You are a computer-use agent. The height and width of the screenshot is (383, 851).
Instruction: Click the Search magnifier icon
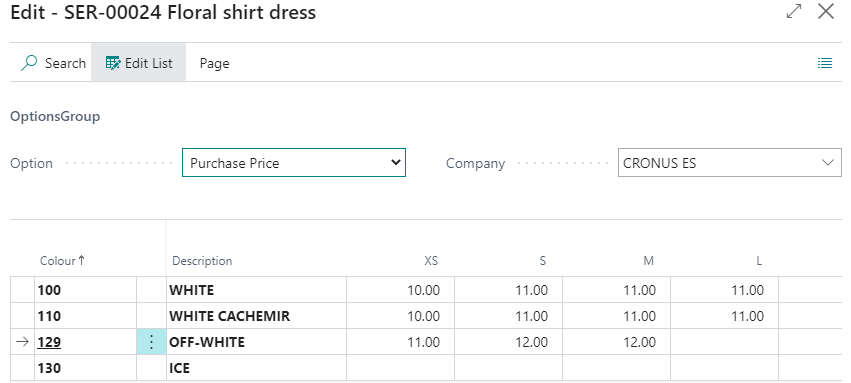point(28,63)
